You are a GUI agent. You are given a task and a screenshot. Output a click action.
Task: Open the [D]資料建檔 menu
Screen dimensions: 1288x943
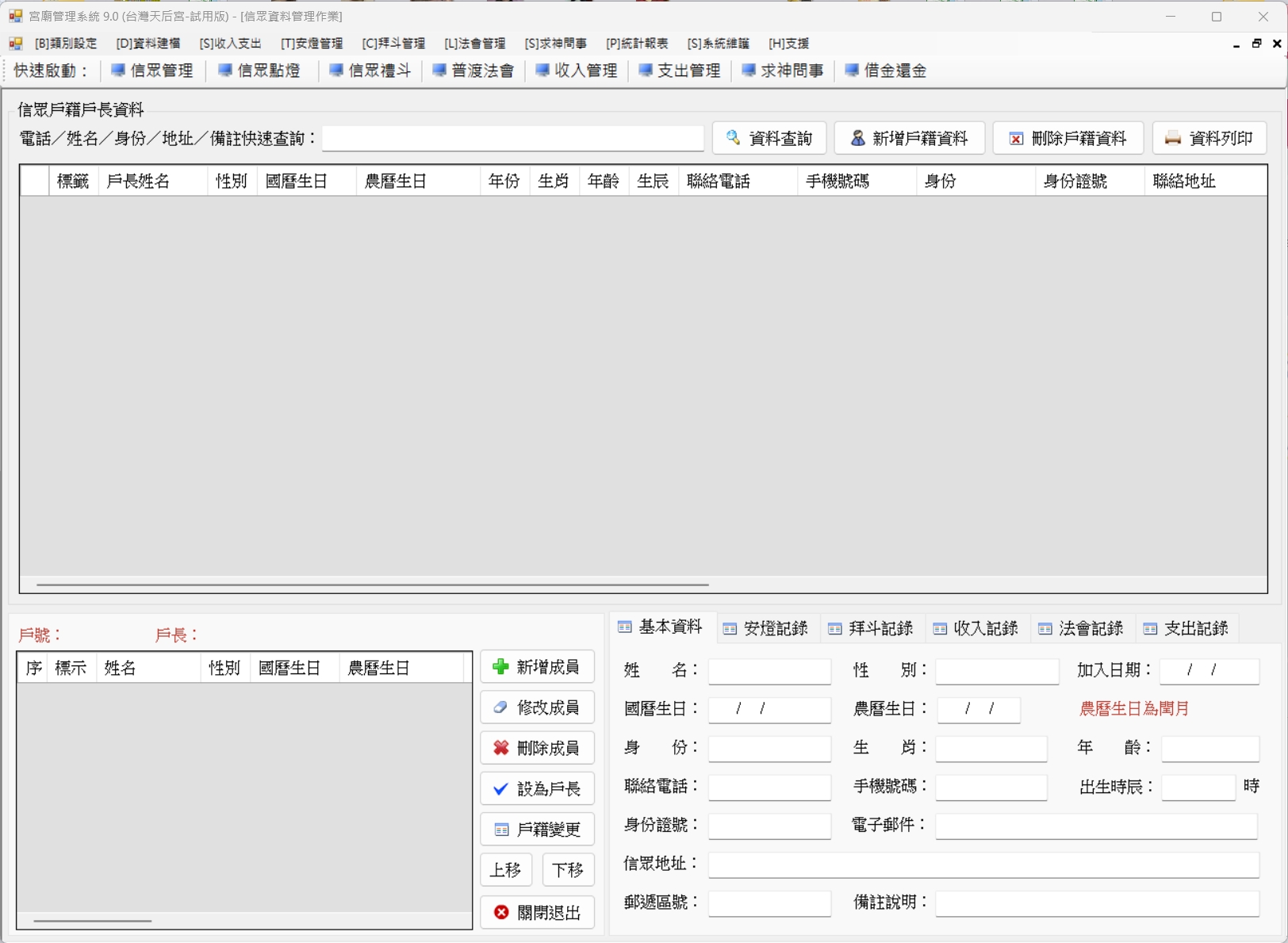(x=148, y=44)
